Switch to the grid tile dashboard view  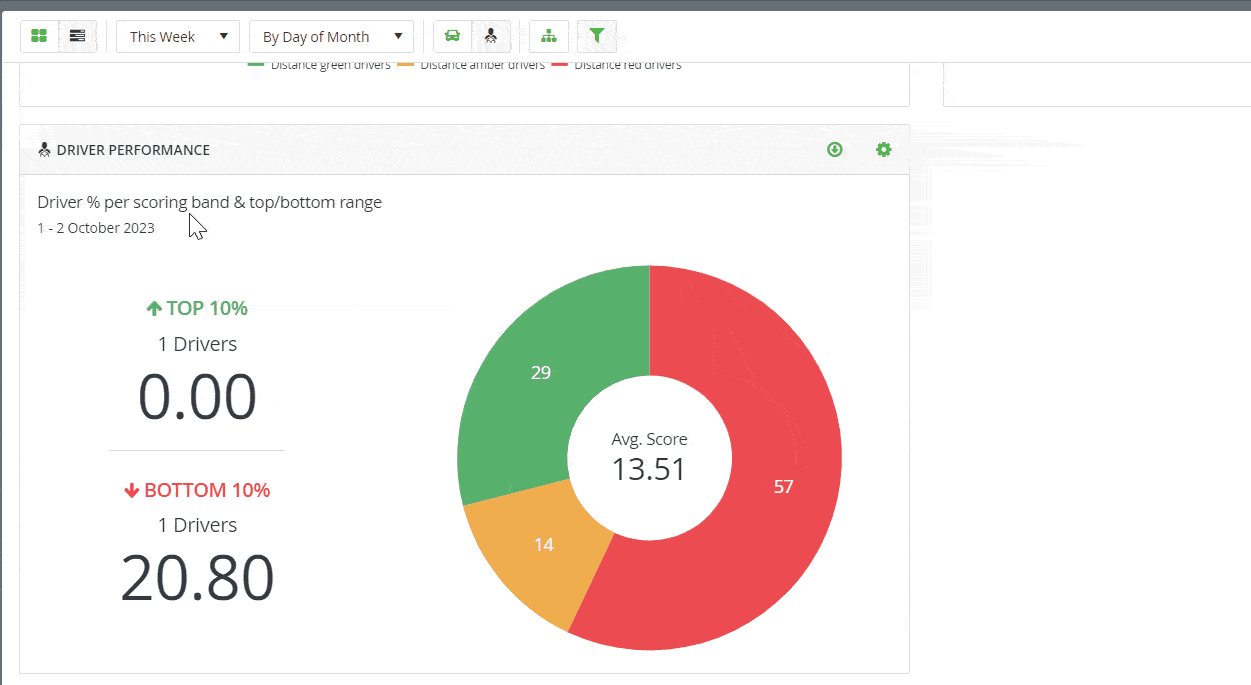[x=40, y=36]
